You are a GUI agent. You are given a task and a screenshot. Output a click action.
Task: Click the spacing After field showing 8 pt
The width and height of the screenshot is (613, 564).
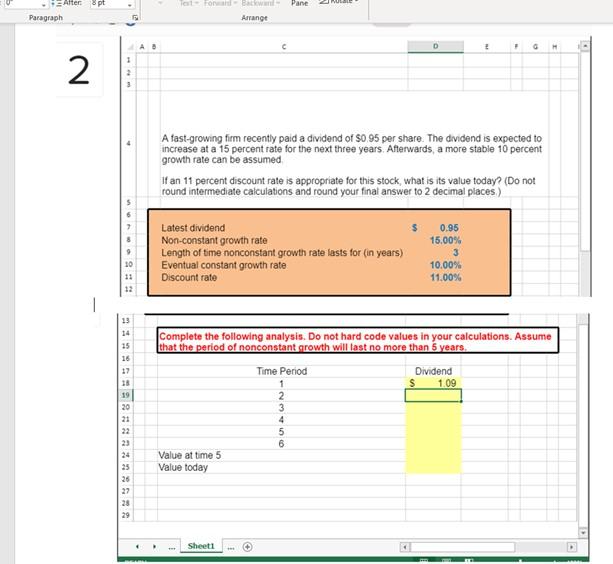tap(109, 4)
